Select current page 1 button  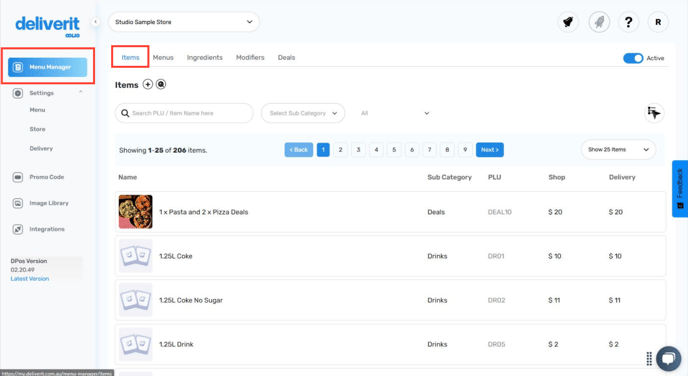(x=323, y=150)
